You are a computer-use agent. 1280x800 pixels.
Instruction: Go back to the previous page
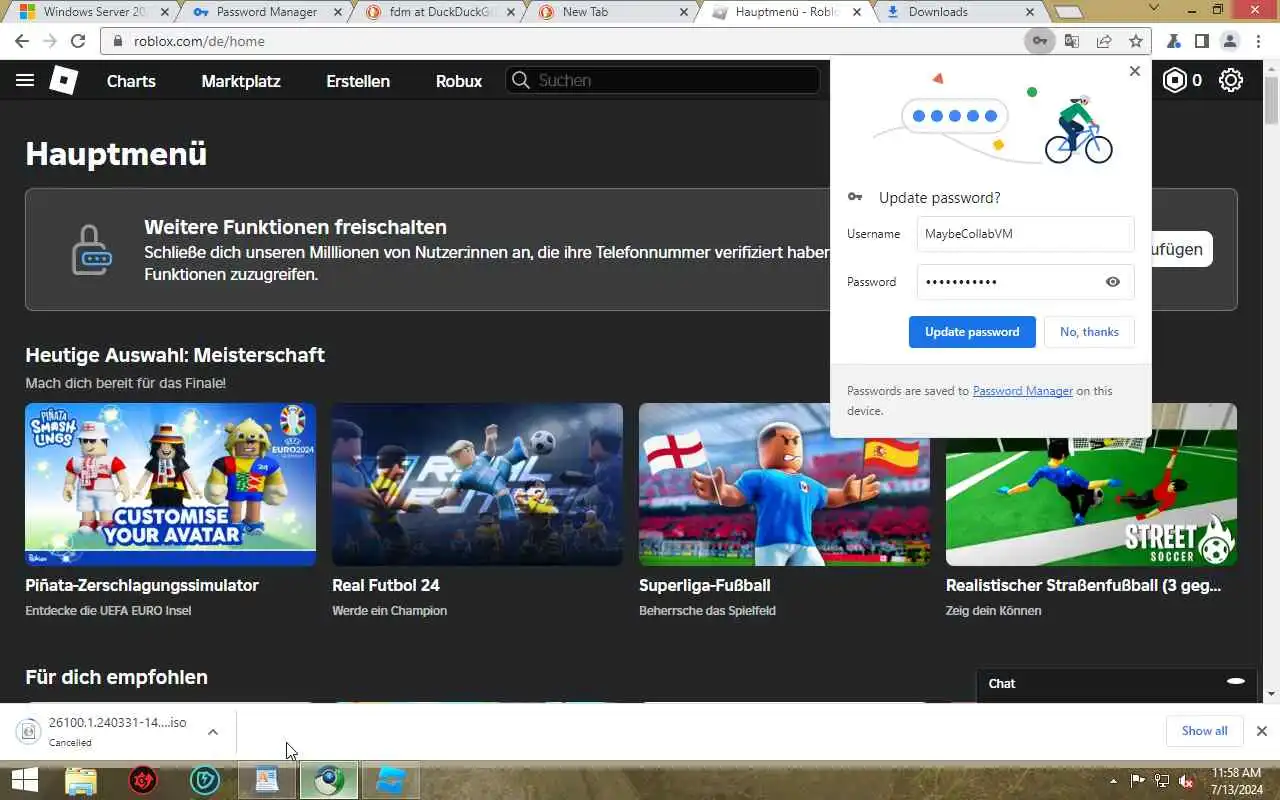[22, 41]
